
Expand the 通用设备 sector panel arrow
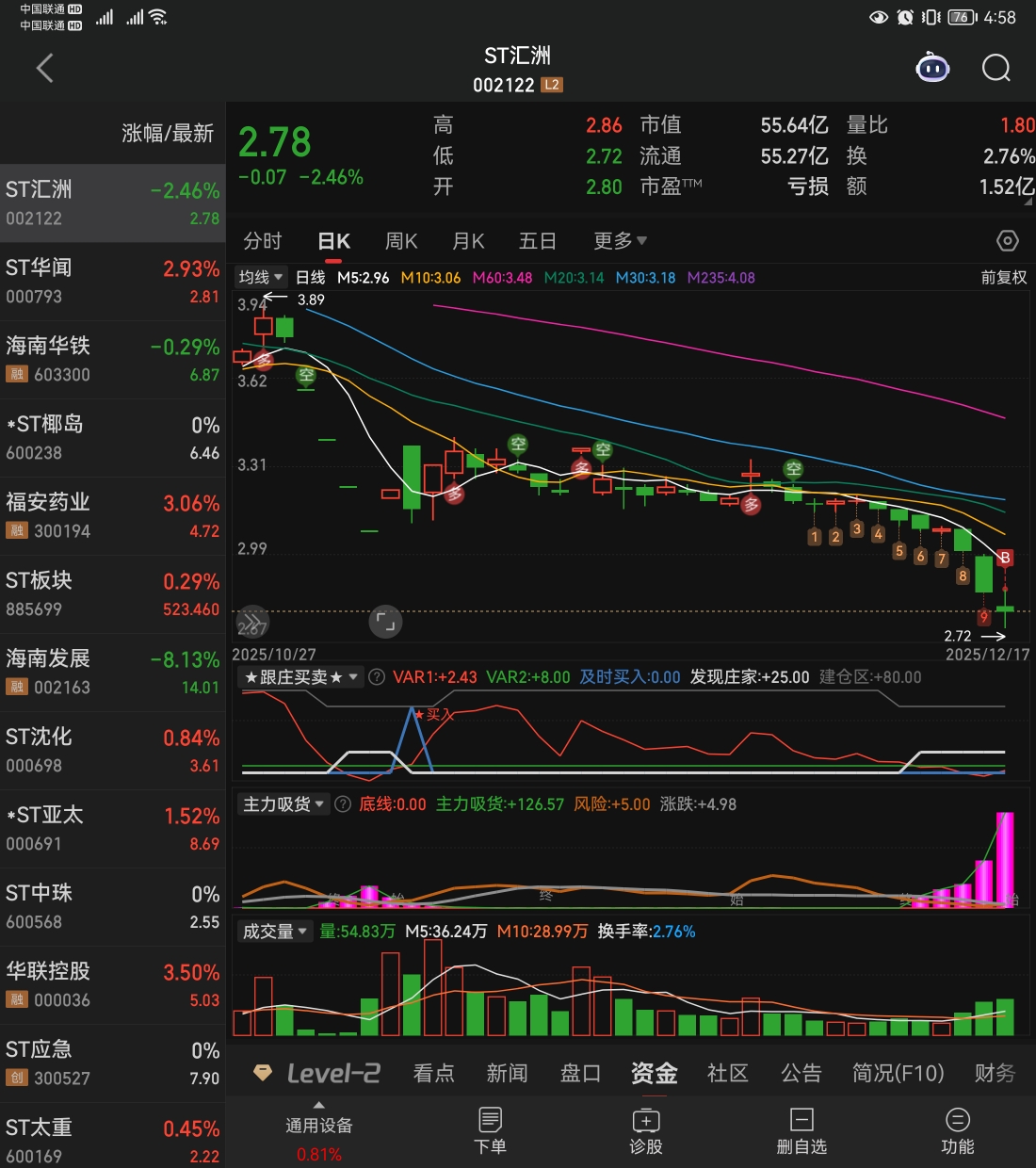(318, 1105)
